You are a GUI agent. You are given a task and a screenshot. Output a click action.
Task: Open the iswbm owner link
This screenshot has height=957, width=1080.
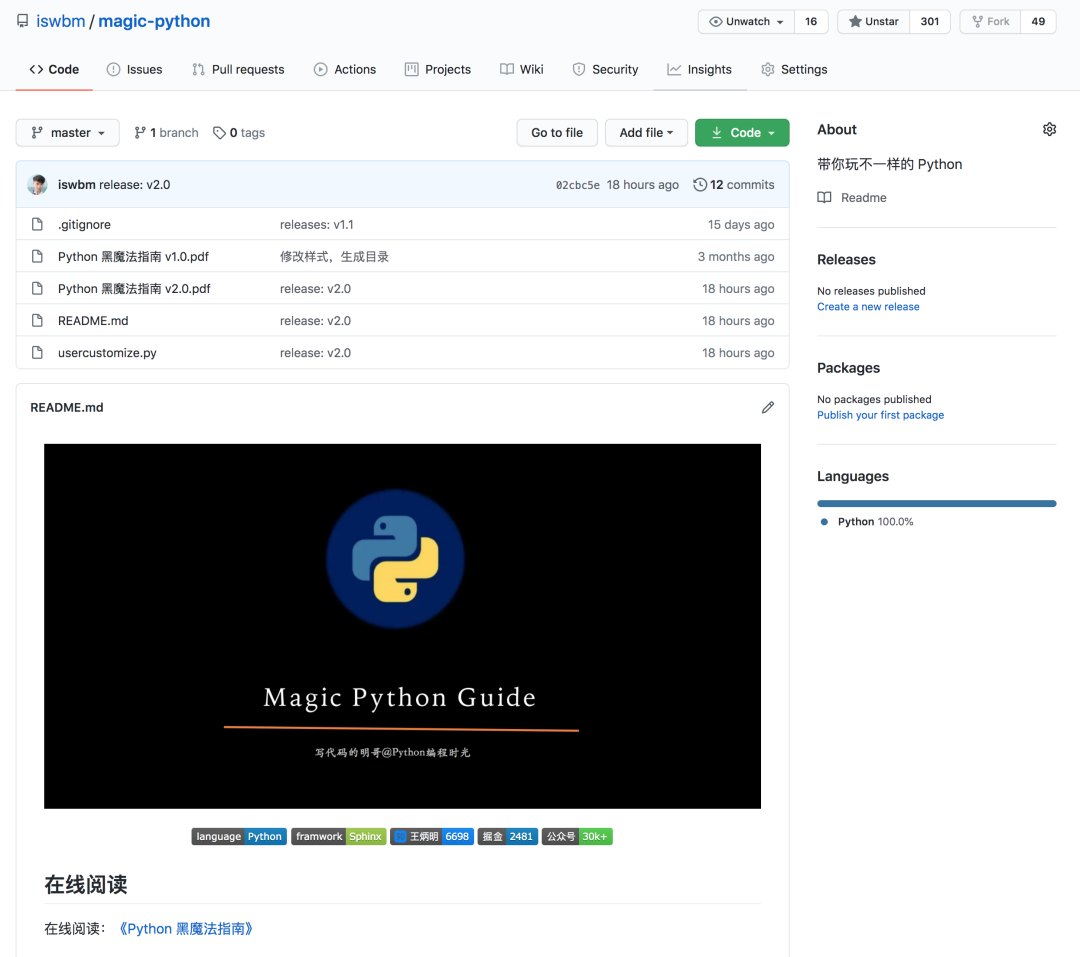tap(61, 21)
